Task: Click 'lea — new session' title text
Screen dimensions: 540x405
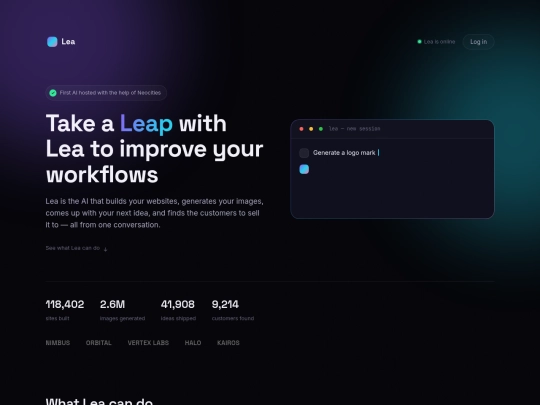Action: tap(354, 129)
